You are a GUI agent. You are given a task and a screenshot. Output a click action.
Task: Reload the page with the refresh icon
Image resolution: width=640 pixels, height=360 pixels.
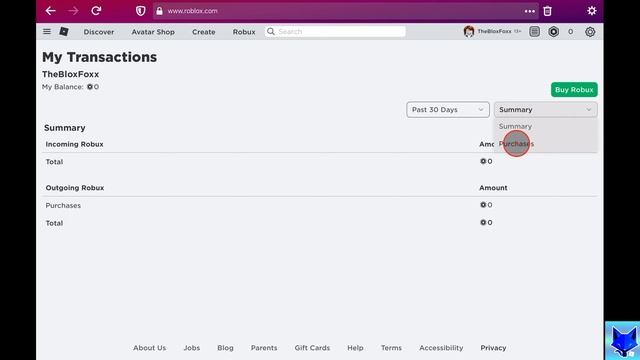[x=96, y=11]
